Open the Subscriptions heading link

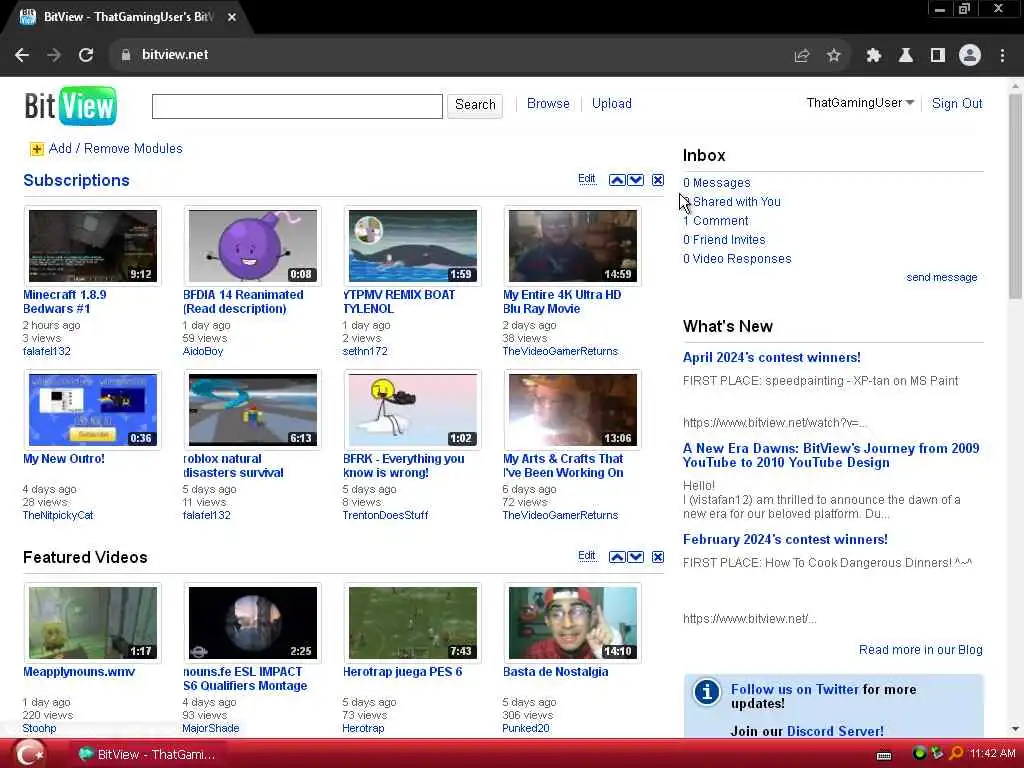[76, 180]
